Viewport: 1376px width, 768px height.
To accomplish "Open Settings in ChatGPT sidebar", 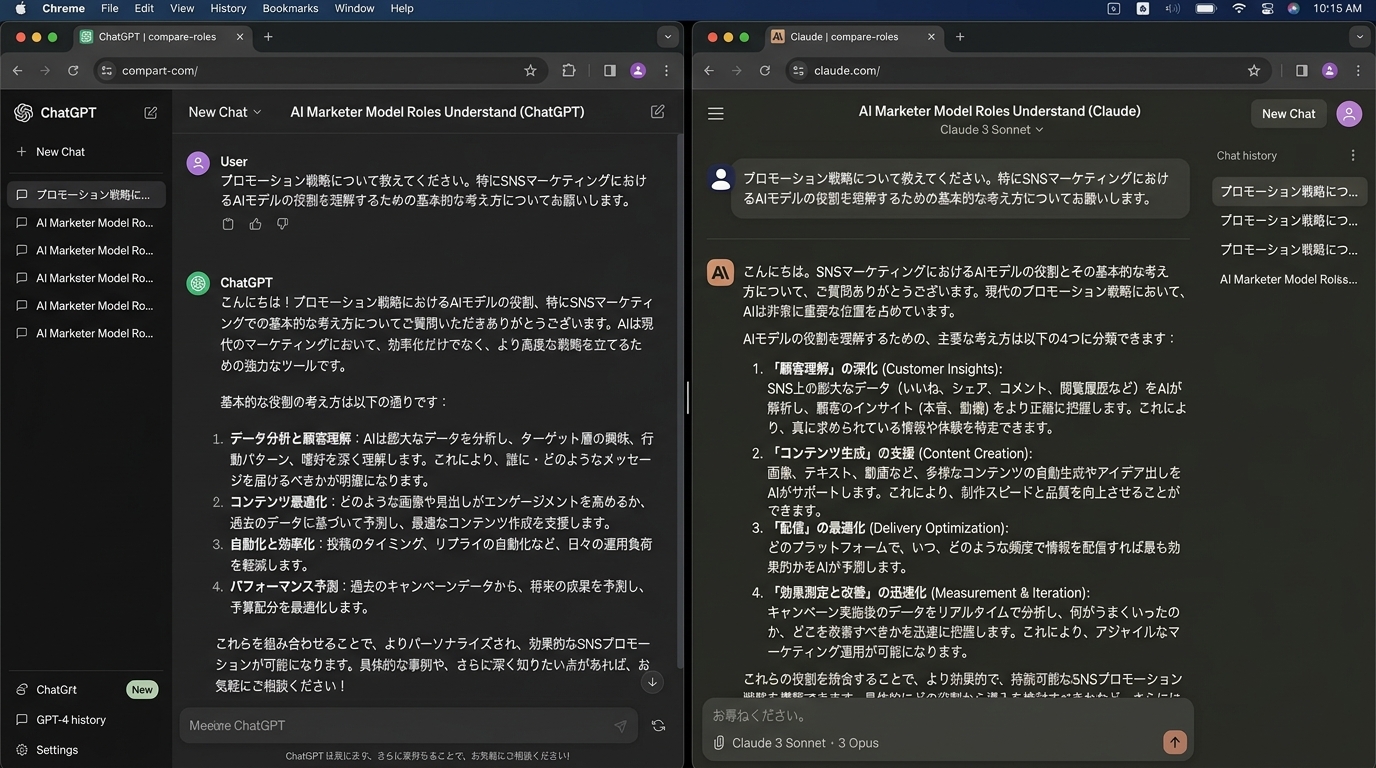I will pos(57,750).
